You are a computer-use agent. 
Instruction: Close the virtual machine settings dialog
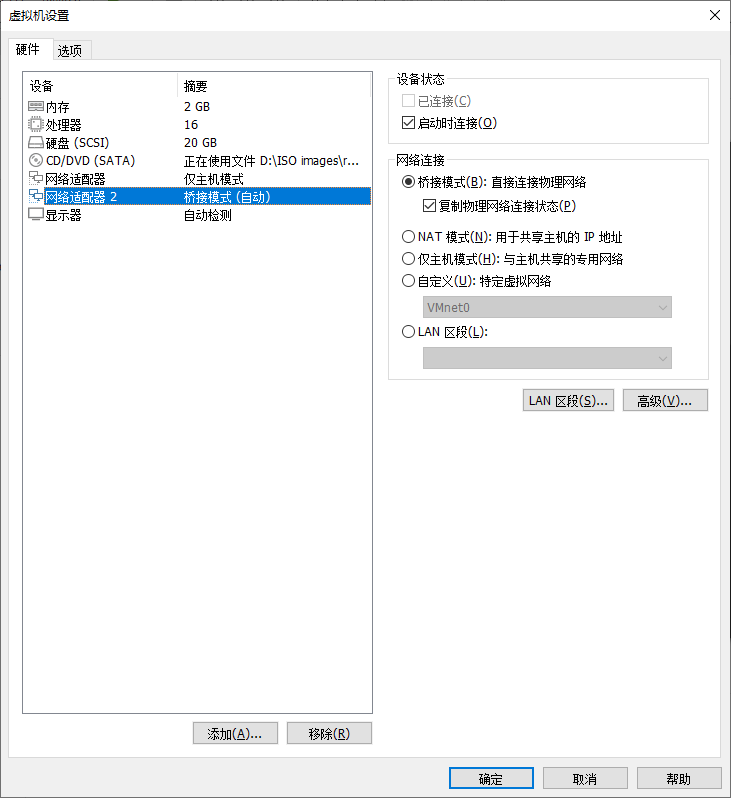pos(715,15)
